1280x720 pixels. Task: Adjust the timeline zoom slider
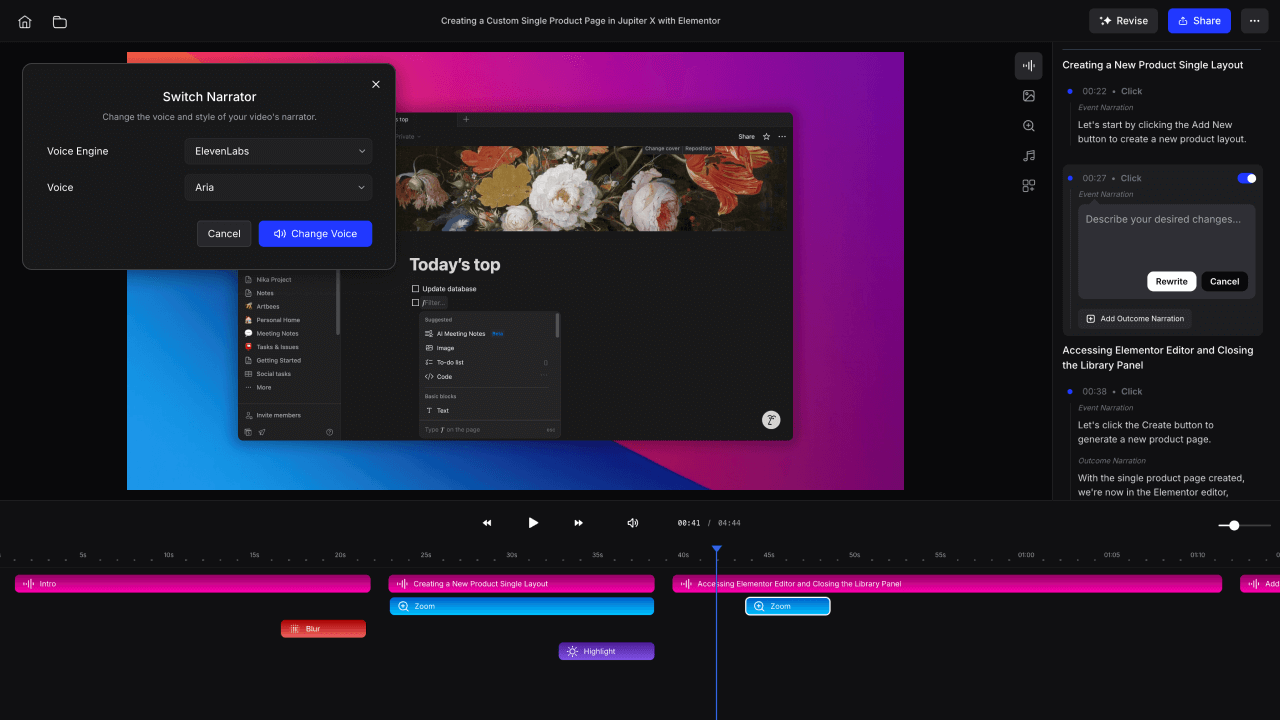pos(1236,525)
